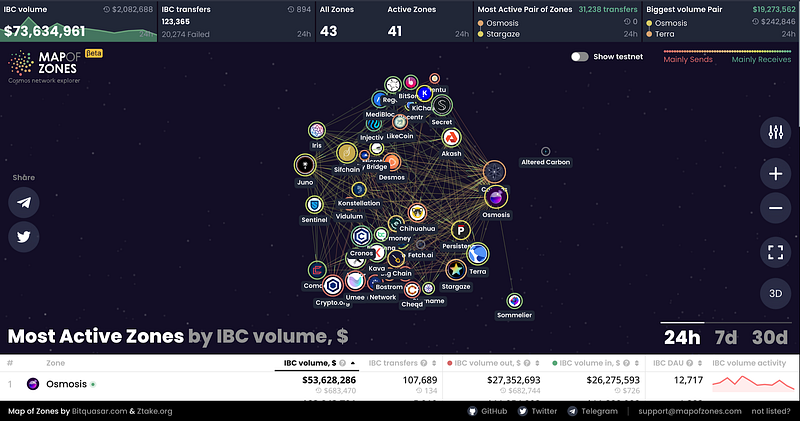800x421 pixels.
Task: Select the Stargaze zone node on the map
Action: click(456, 270)
